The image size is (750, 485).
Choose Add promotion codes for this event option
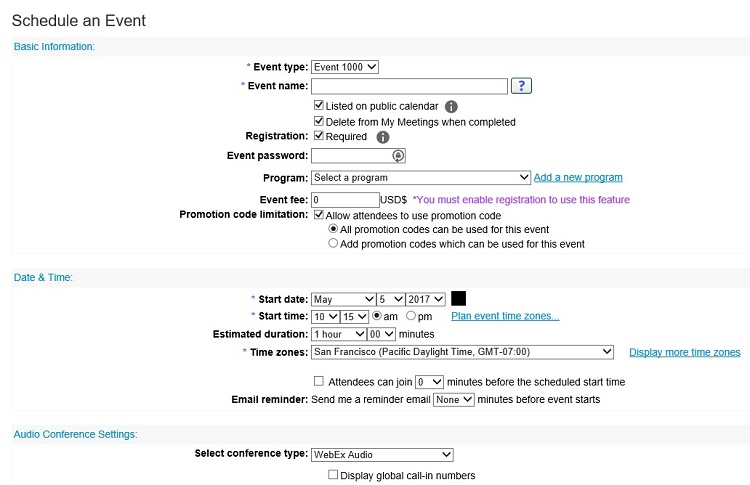[x=334, y=244]
